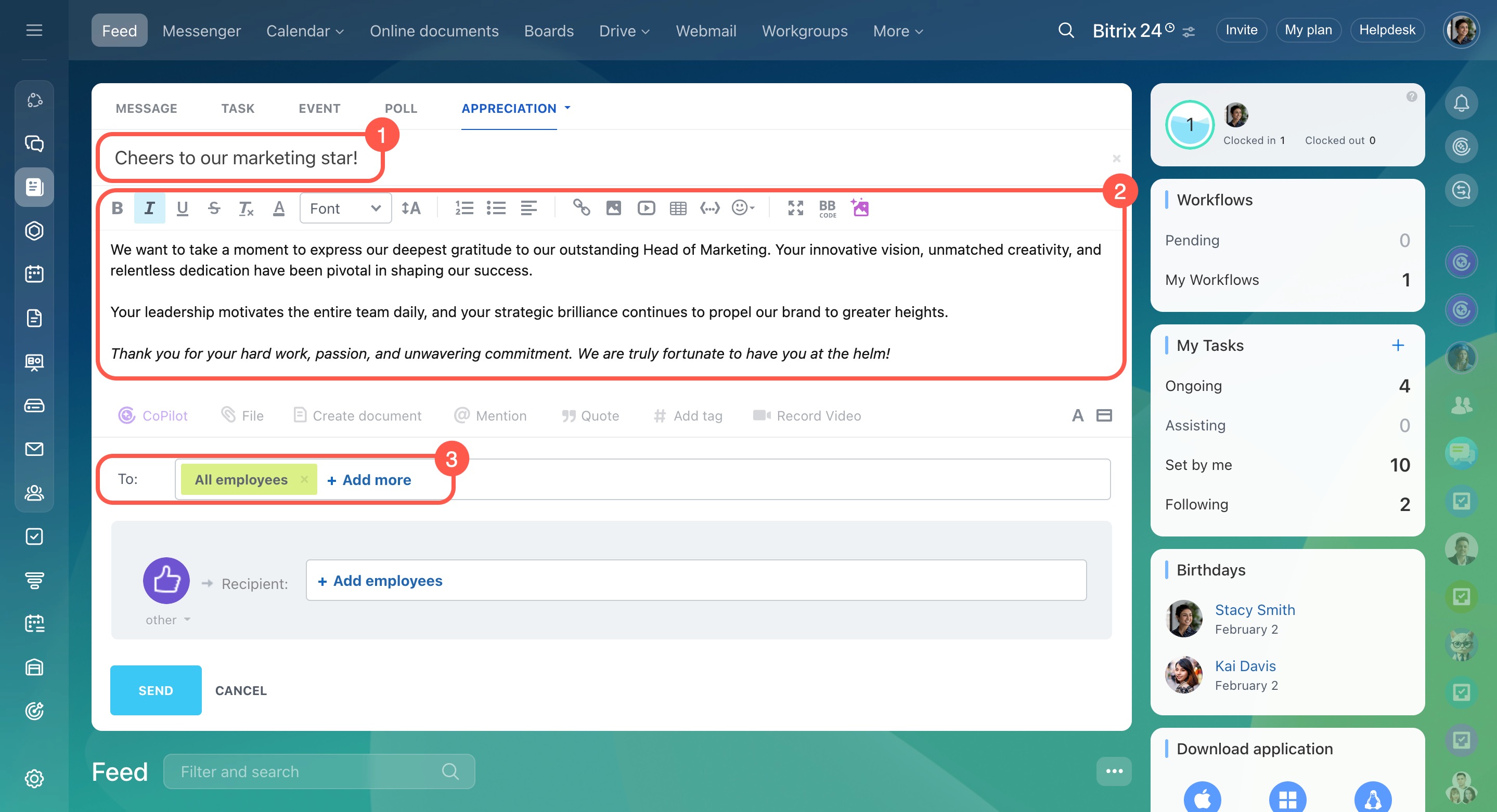The width and height of the screenshot is (1497, 812).
Task: Insert a table into the message
Action: [x=678, y=208]
